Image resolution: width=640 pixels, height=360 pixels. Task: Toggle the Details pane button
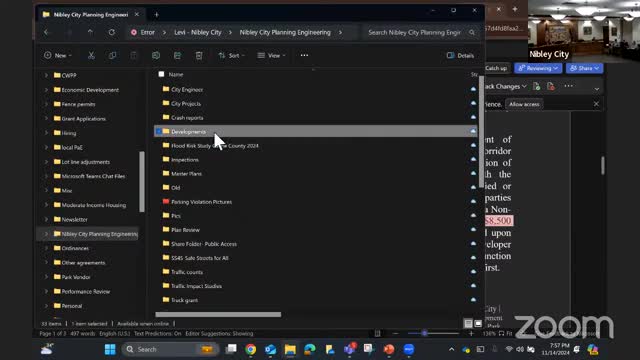(x=460, y=56)
